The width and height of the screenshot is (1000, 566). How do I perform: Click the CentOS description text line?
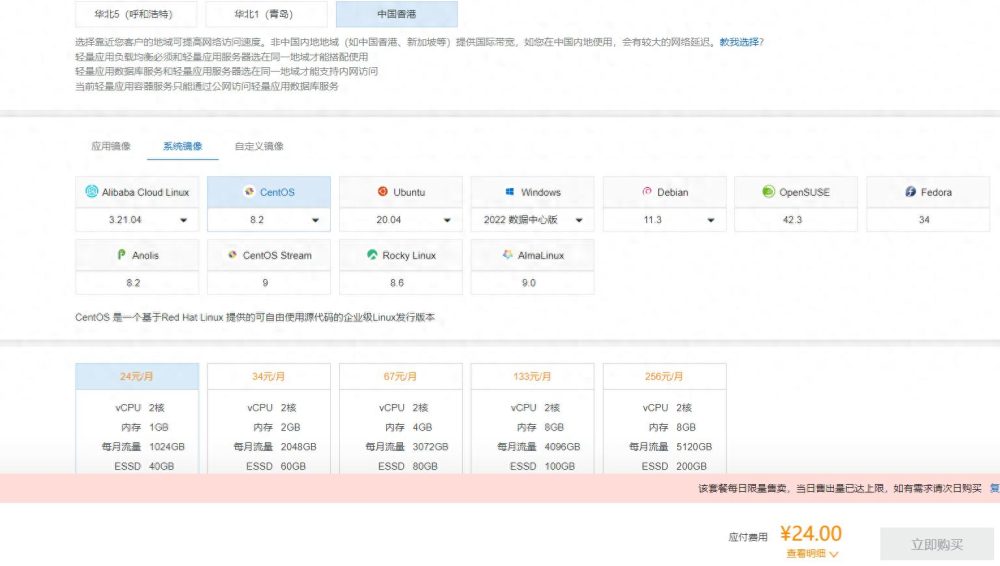point(255,317)
